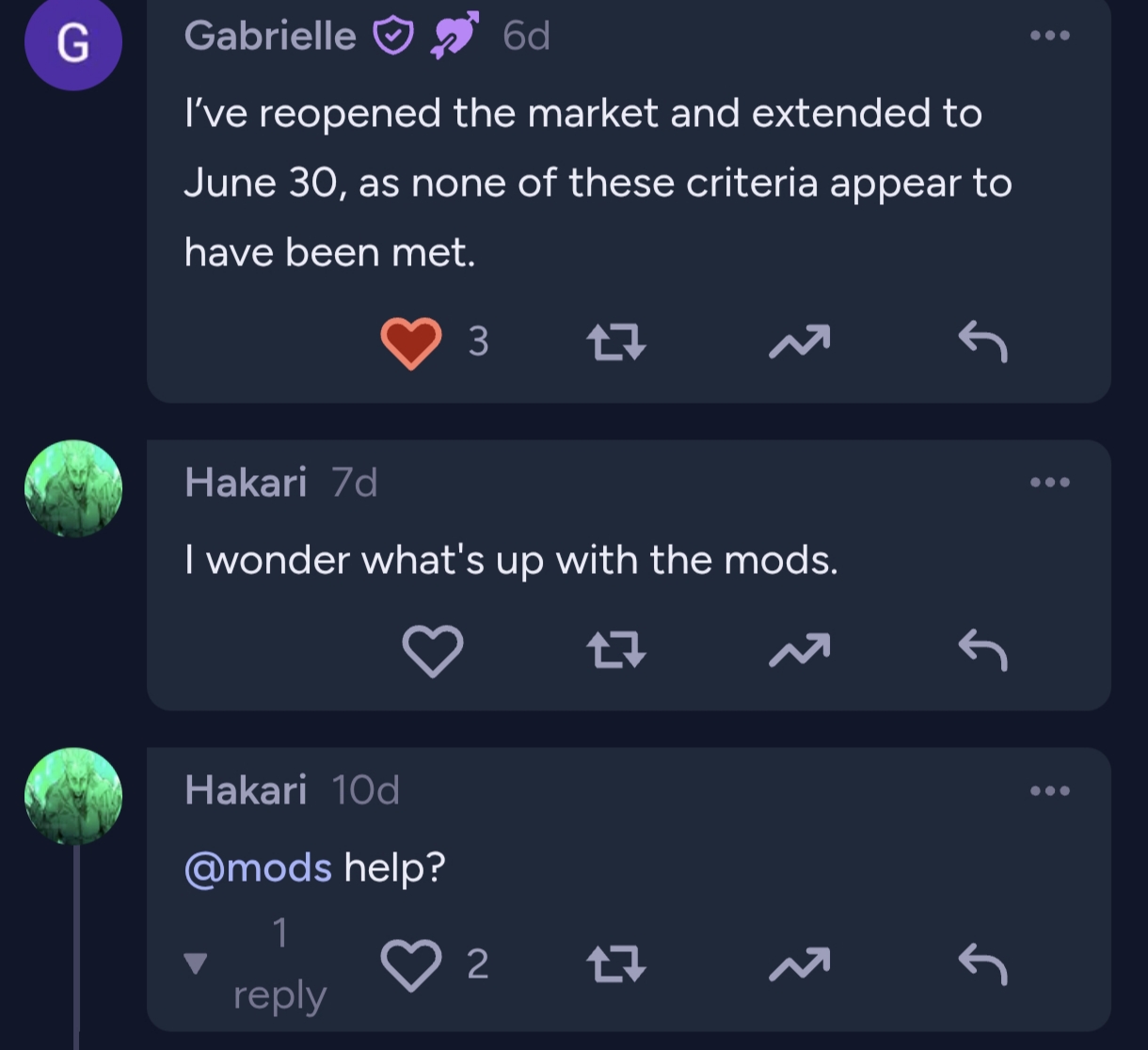Click trend arrow icon on Hakari's 7d comment

[x=799, y=649]
